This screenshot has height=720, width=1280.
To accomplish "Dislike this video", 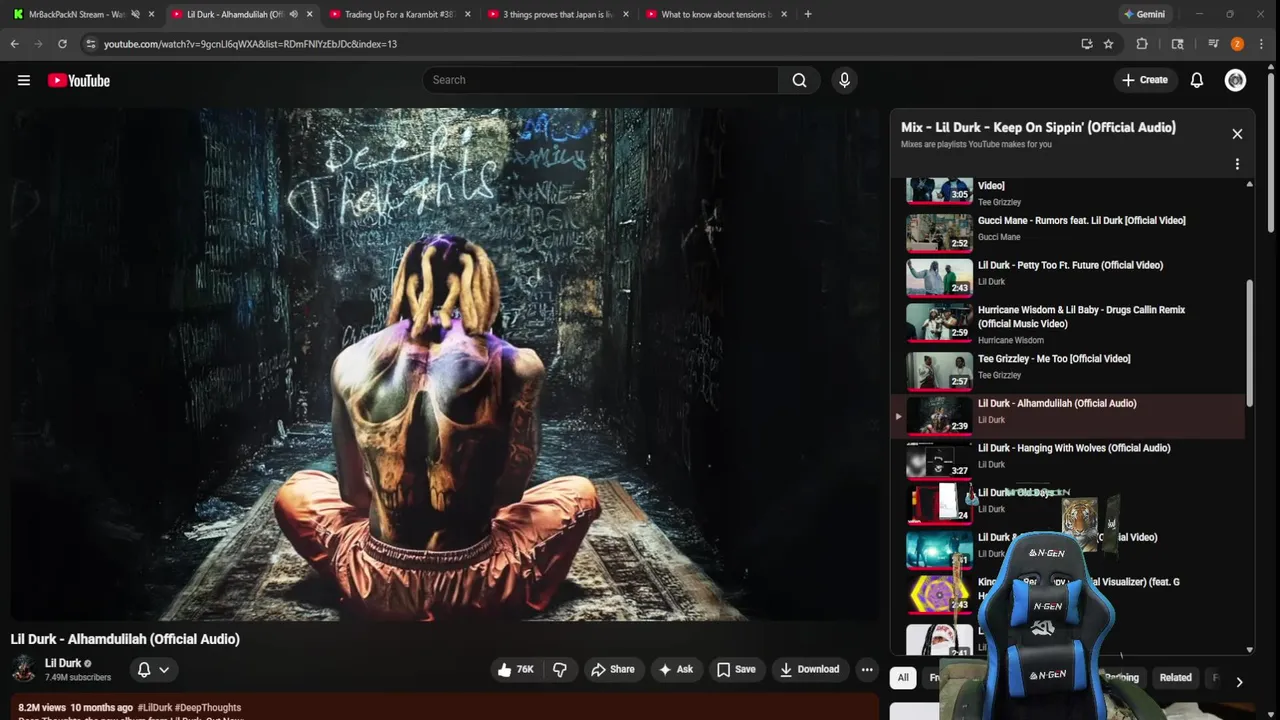I will [x=560, y=669].
